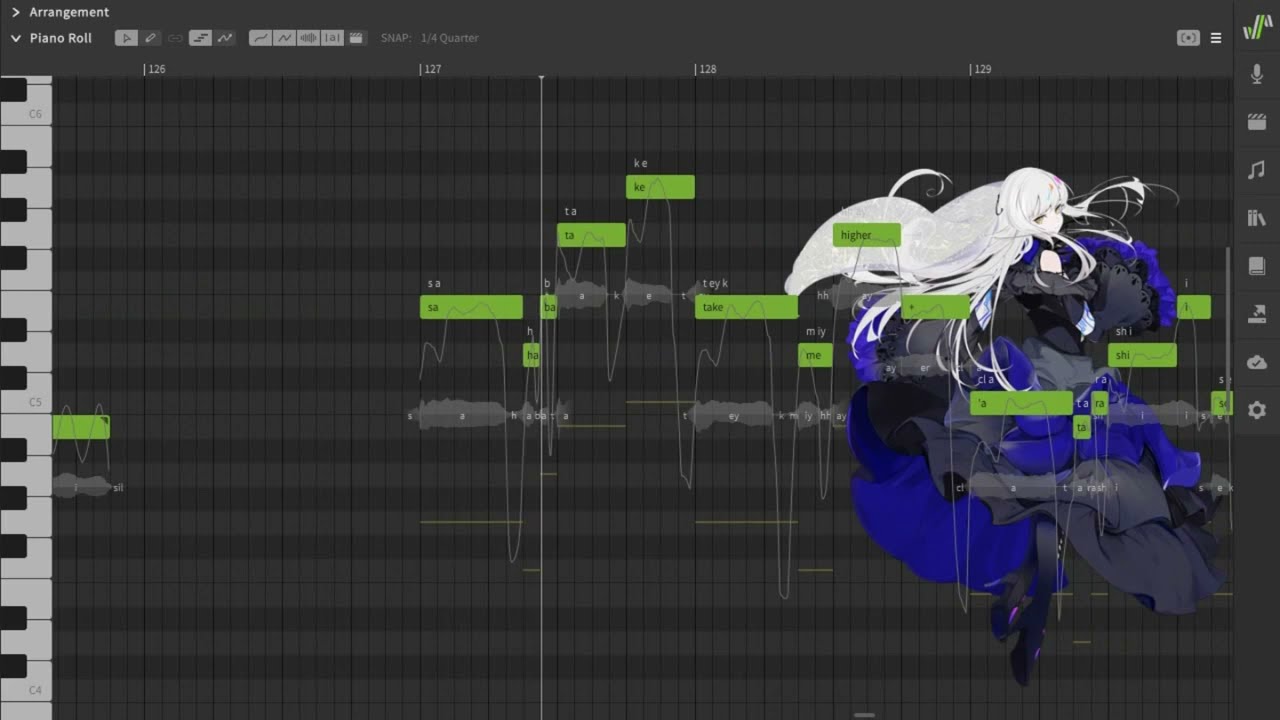Select the '+' continuation note block
This screenshot has height=720, width=1280.
935,307
